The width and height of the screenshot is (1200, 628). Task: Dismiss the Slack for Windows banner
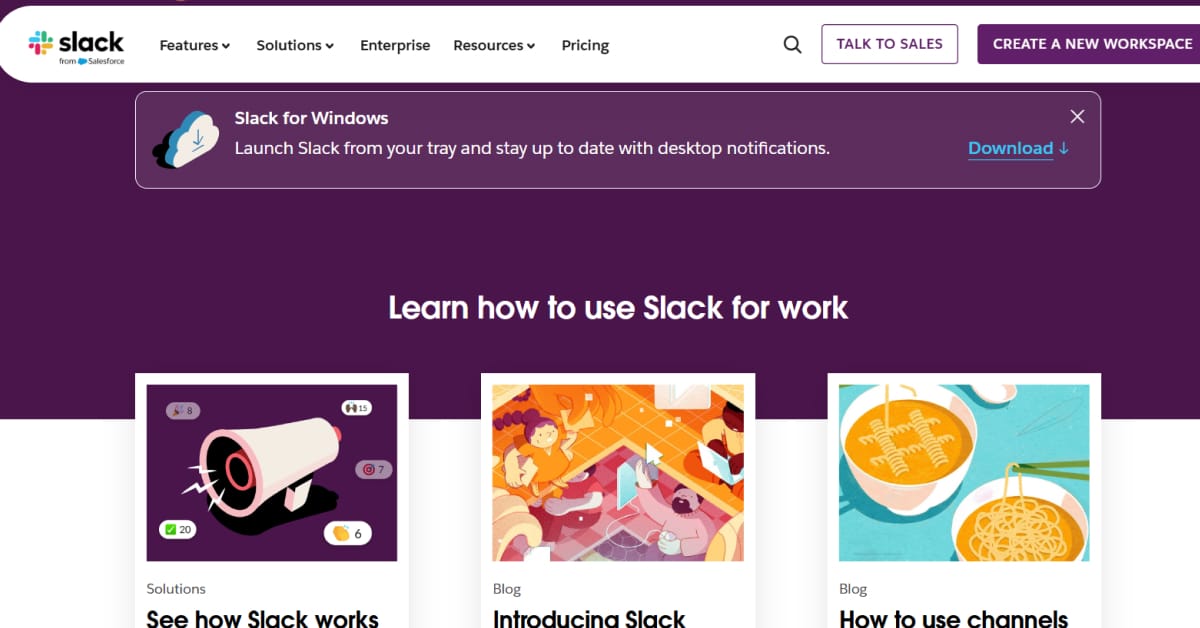1077,116
